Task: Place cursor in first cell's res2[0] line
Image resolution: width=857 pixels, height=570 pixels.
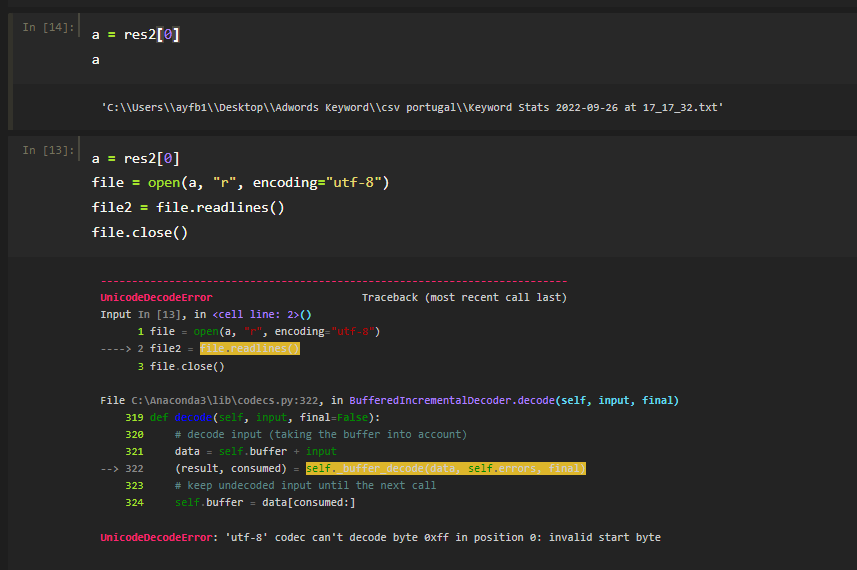Action: pyautogui.click(x=136, y=35)
